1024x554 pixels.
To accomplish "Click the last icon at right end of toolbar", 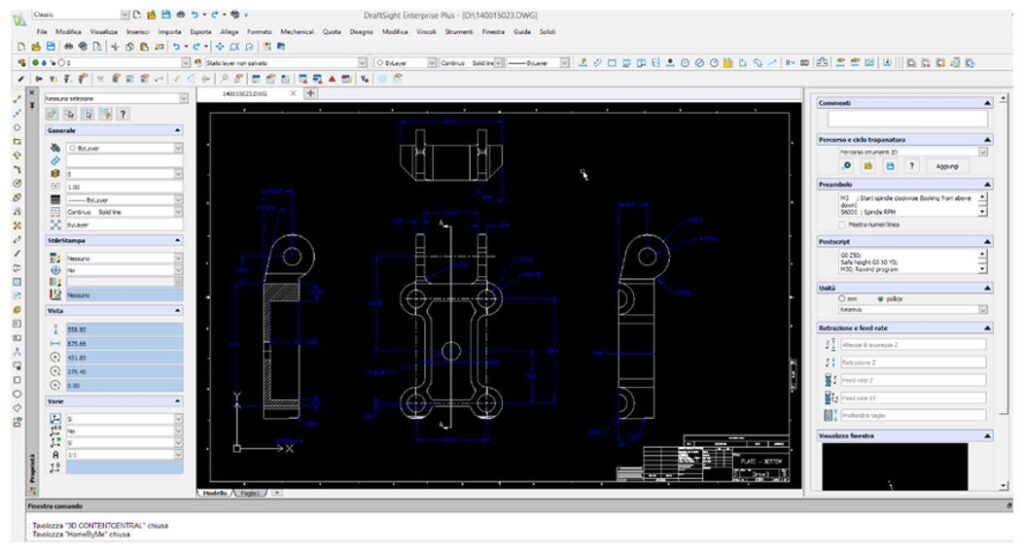I will coord(970,63).
